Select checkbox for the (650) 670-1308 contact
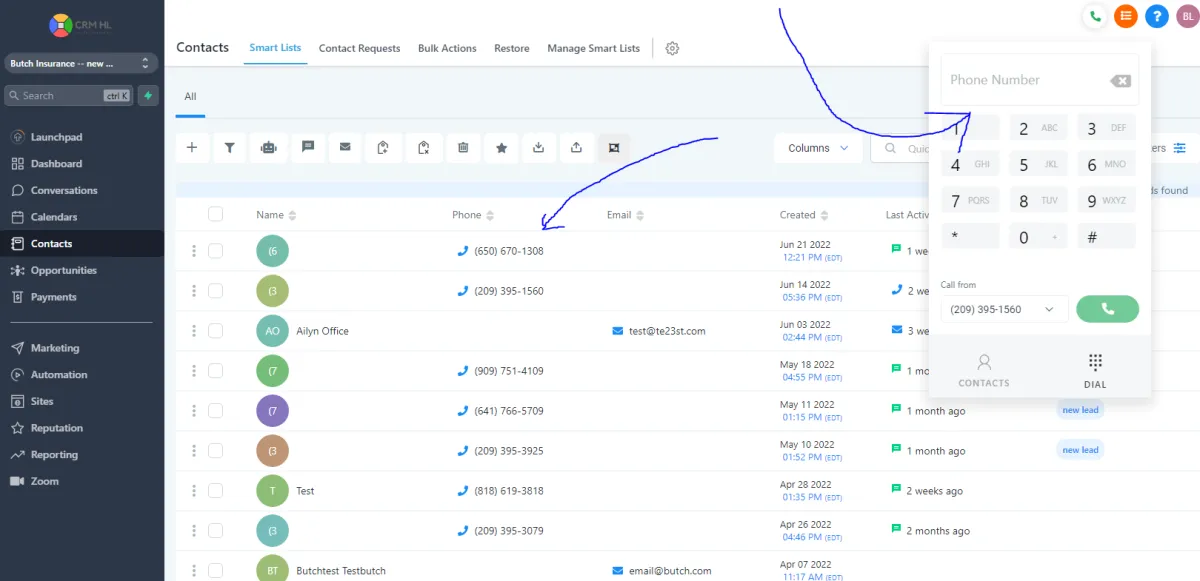This screenshot has height=581, width=1200. click(215, 251)
